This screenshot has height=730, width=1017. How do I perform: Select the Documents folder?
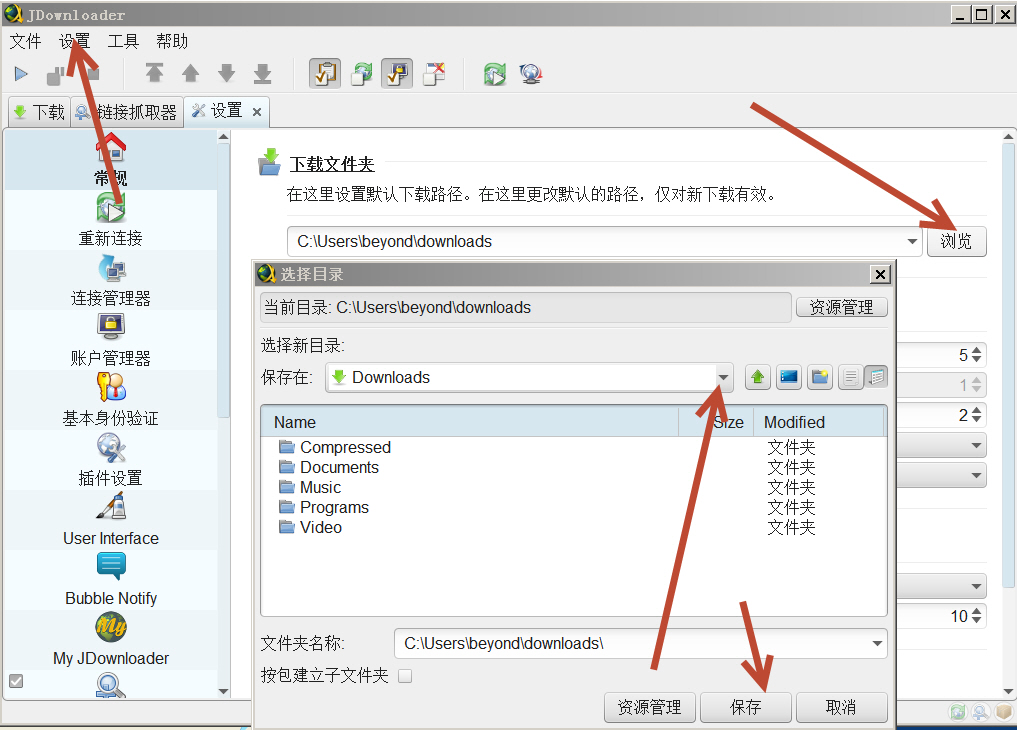click(x=339, y=467)
